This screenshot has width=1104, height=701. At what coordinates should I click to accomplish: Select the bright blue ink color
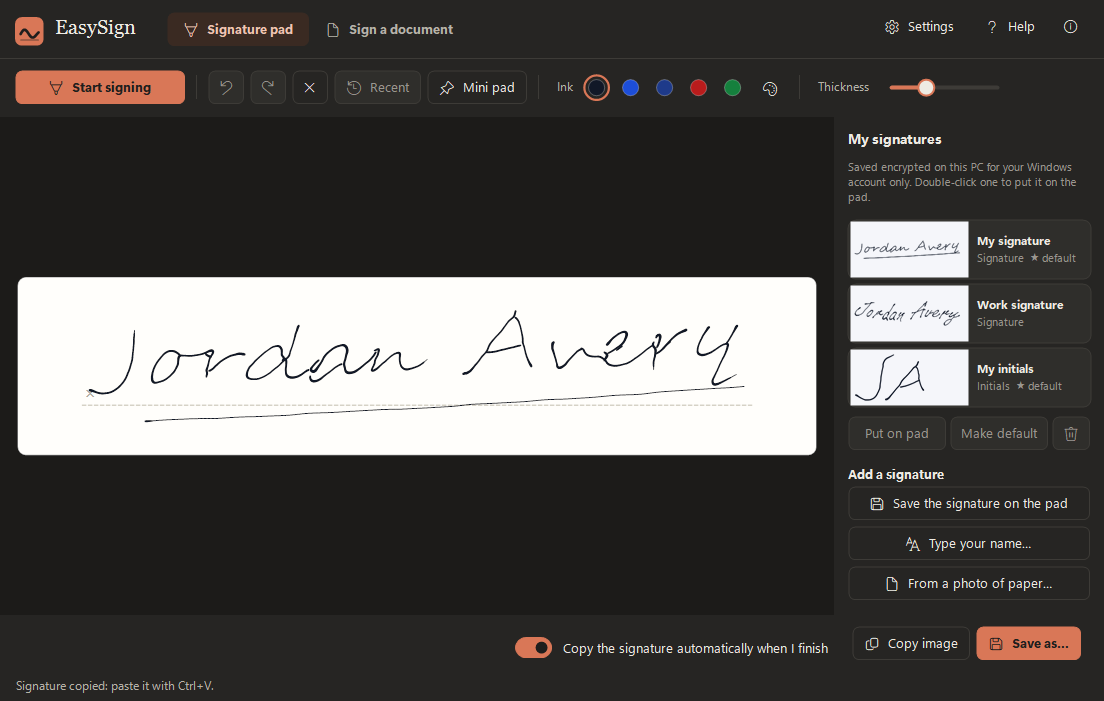[x=631, y=87]
